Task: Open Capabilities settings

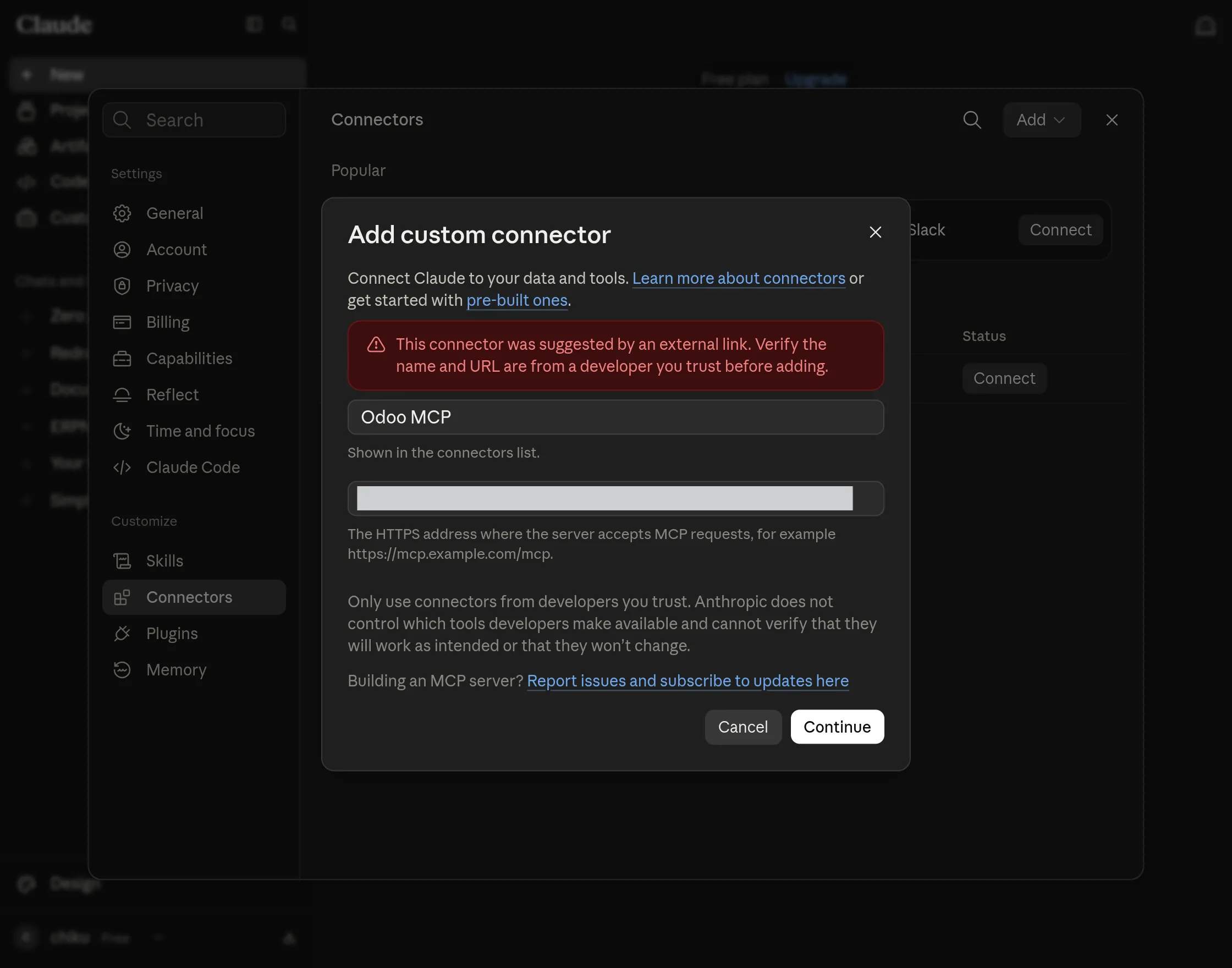Action: pos(194,358)
